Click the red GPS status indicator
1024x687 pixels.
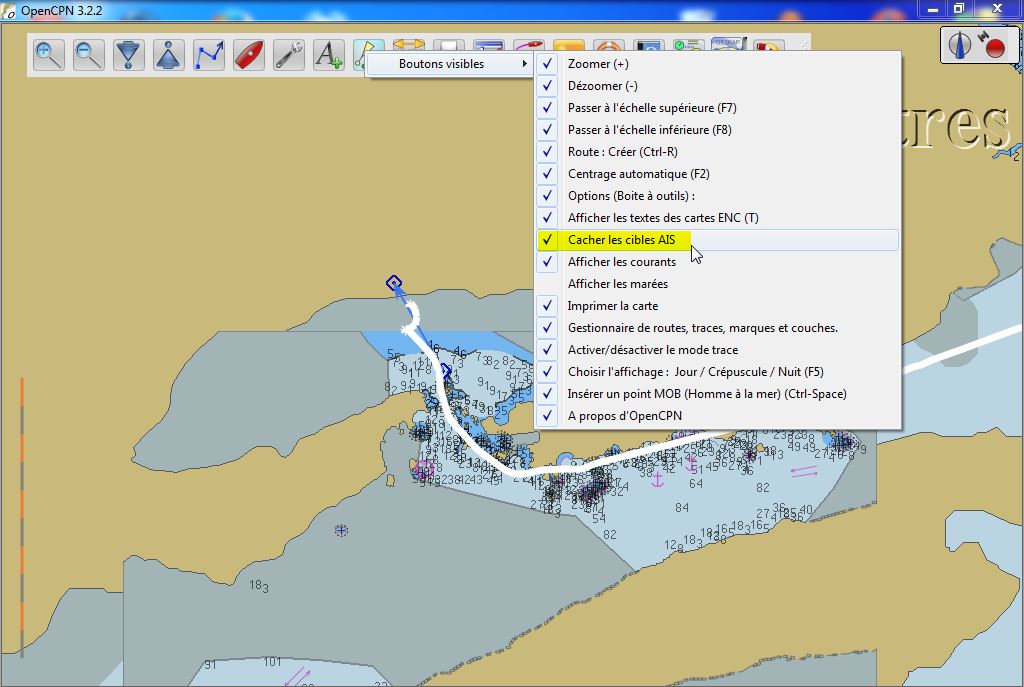(x=995, y=47)
